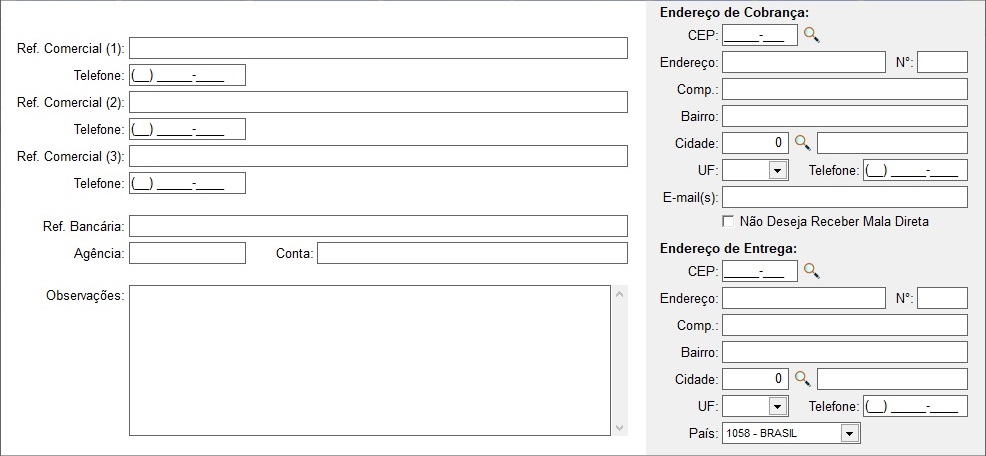Search CEP in Endereço de Entrega
Screen dimensions: 986x456
812,271
